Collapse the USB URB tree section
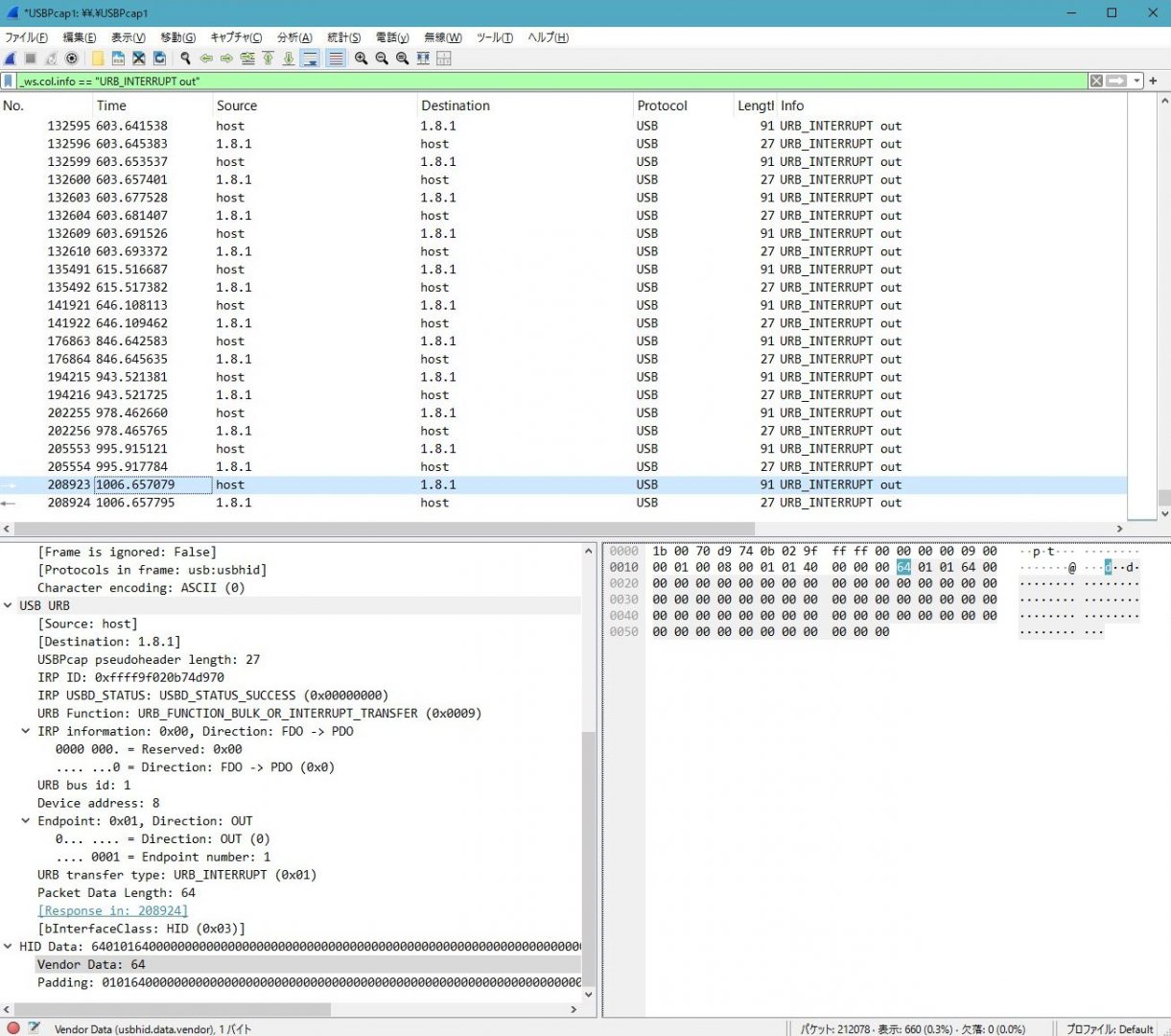The image size is (1171, 1036). (x=8, y=605)
